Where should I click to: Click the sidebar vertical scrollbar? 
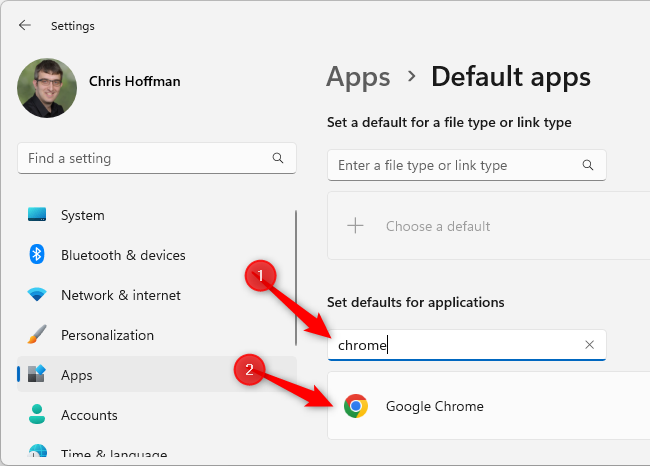(296, 275)
